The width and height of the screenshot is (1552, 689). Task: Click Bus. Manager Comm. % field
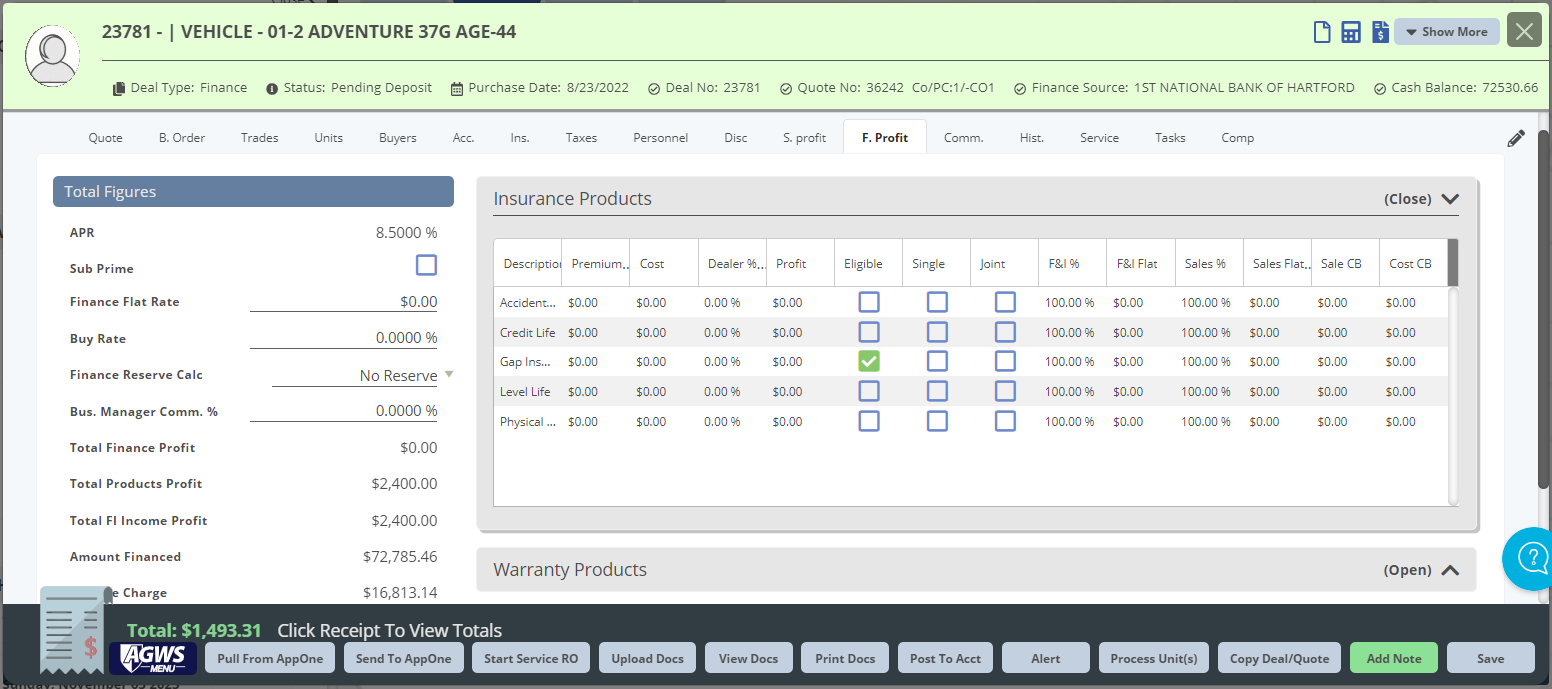[x=344, y=411]
